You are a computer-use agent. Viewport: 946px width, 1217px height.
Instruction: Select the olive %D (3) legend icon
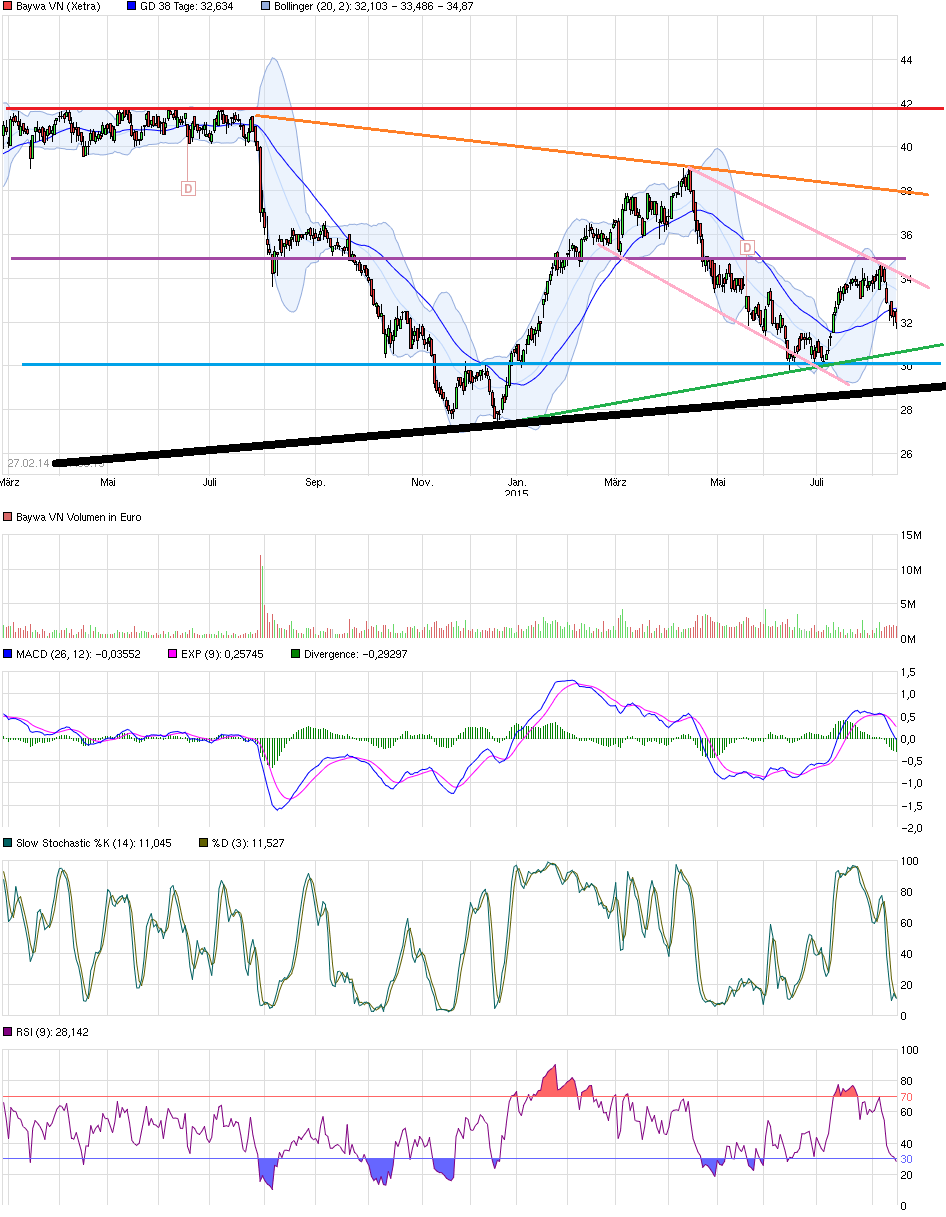(202, 843)
